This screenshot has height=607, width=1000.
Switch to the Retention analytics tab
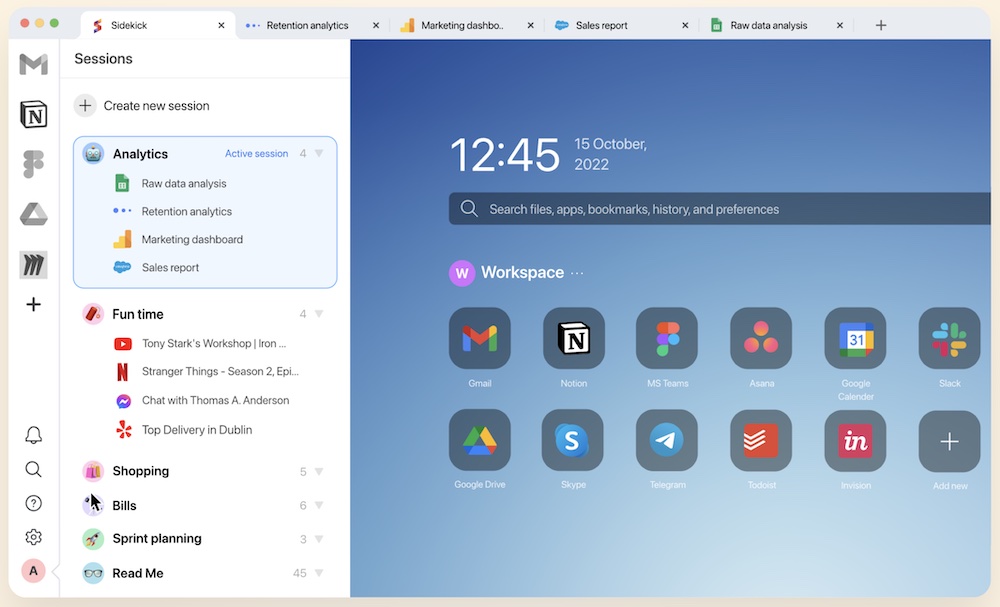click(307, 26)
